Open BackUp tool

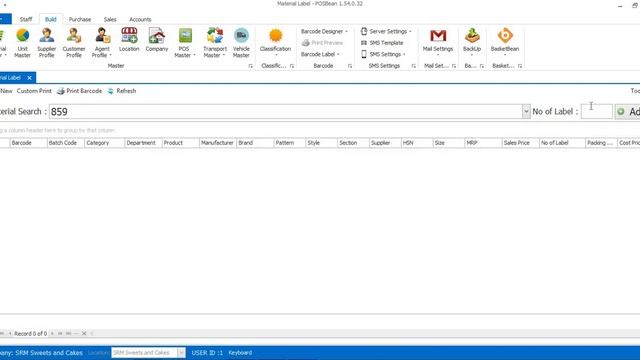[472, 42]
